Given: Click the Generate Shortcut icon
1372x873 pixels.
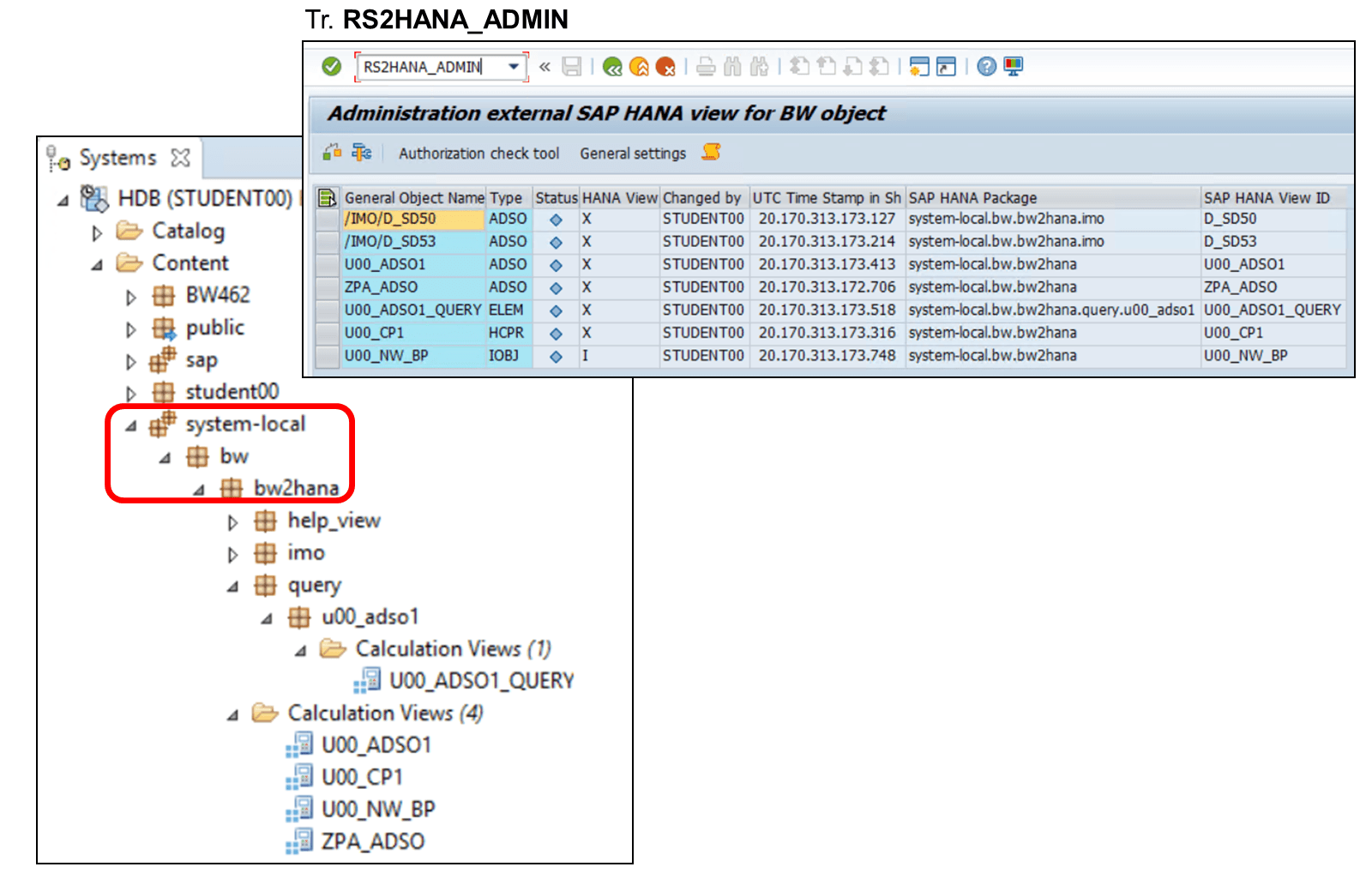Looking at the screenshot, I should click(946, 66).
